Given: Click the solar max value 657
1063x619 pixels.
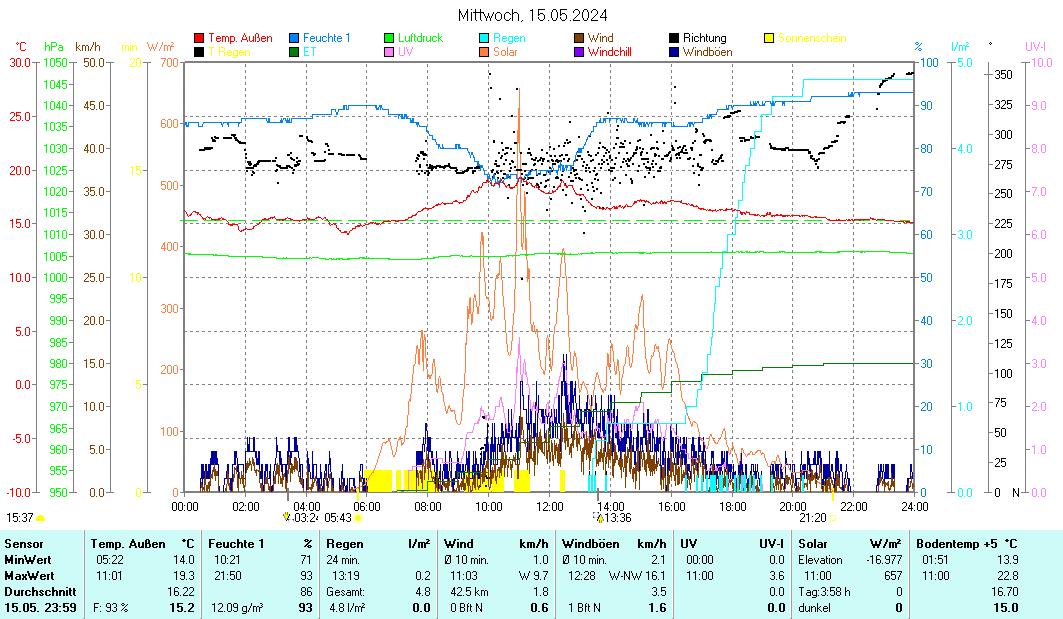Looking at the screenshot, I should tap(893, 576).
